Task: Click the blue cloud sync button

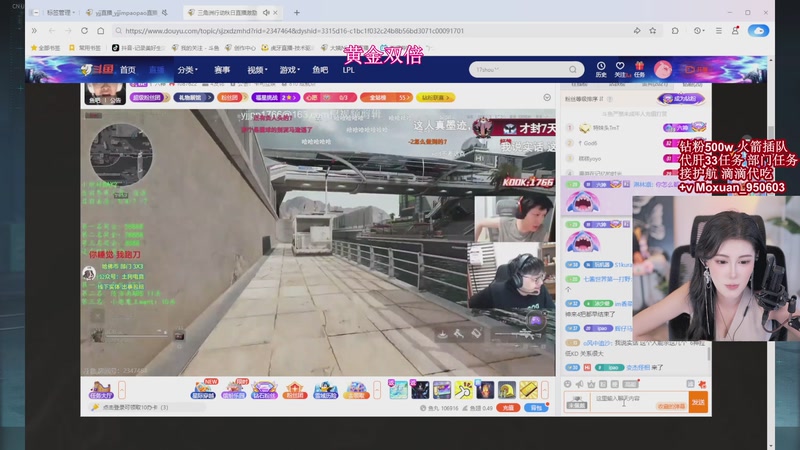Action: (x=758, y=31)
